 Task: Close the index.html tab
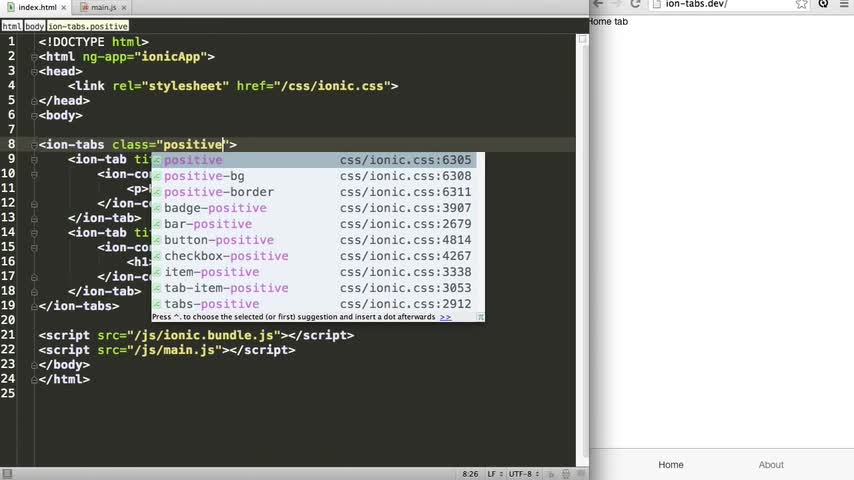[64, 8]
